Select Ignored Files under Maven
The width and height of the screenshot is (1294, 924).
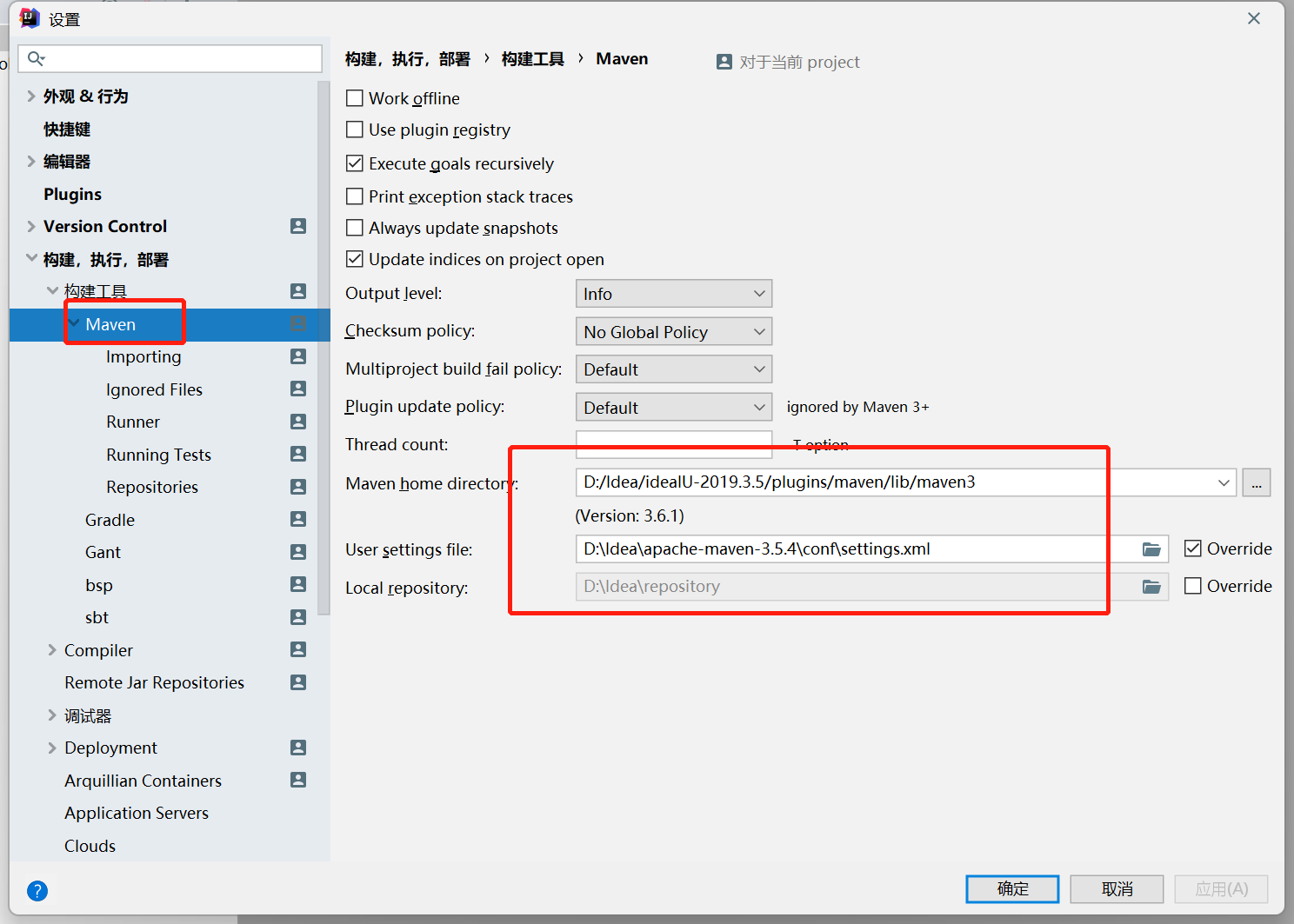pos(154,389)
